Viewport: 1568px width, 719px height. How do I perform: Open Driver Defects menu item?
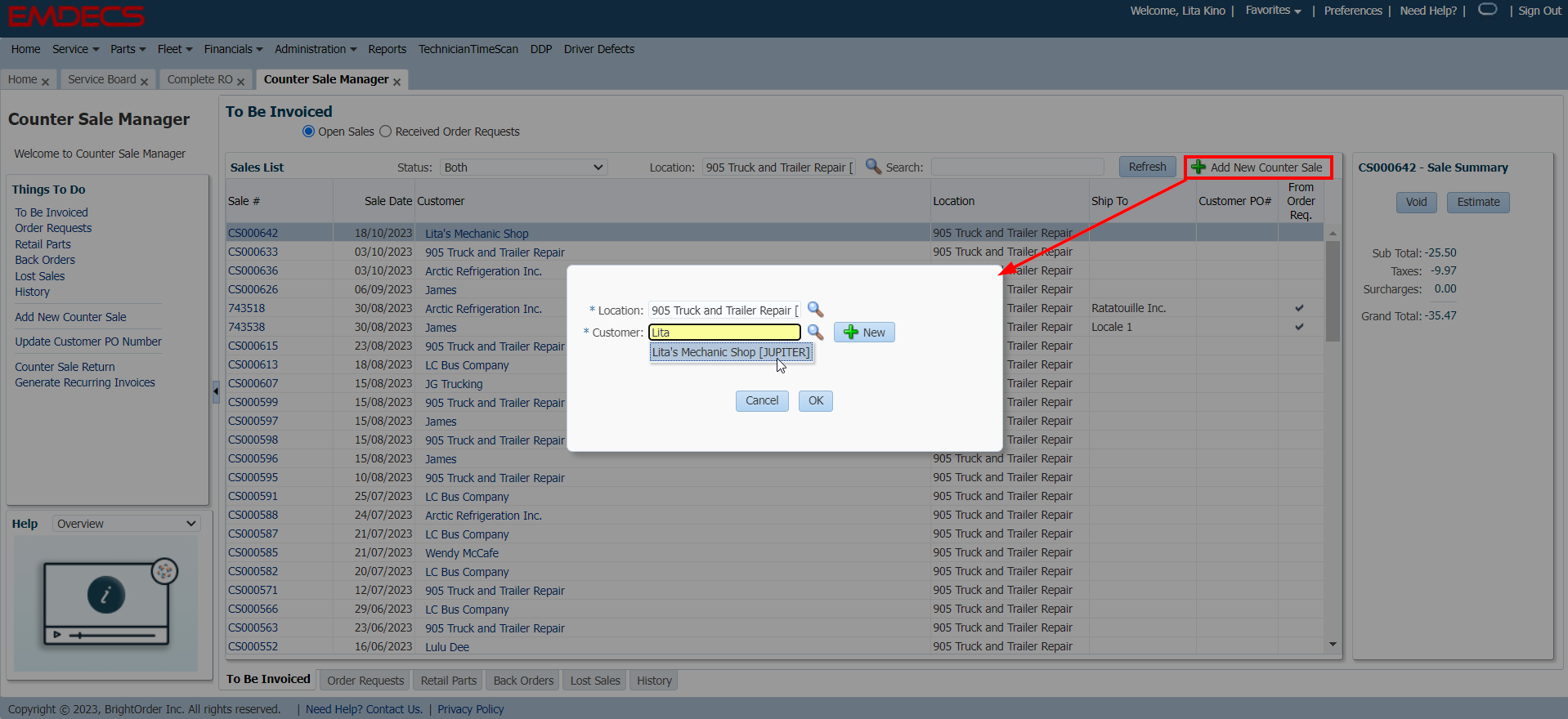pyautogui.click(x=599, y=49)
